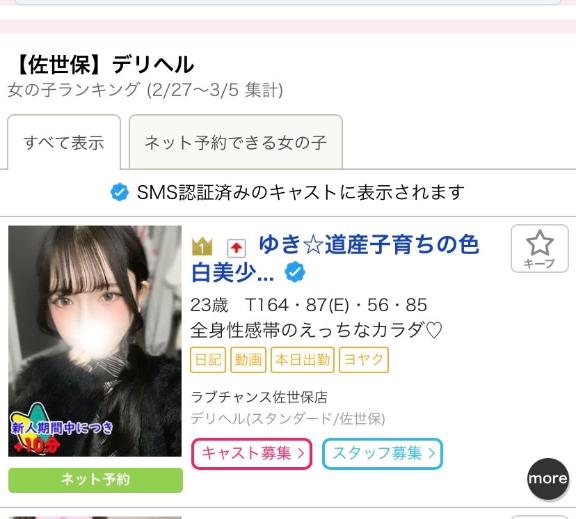Open the 日記 tag
The height and width of the screenshot is (519, 576).
click(208, 360)
